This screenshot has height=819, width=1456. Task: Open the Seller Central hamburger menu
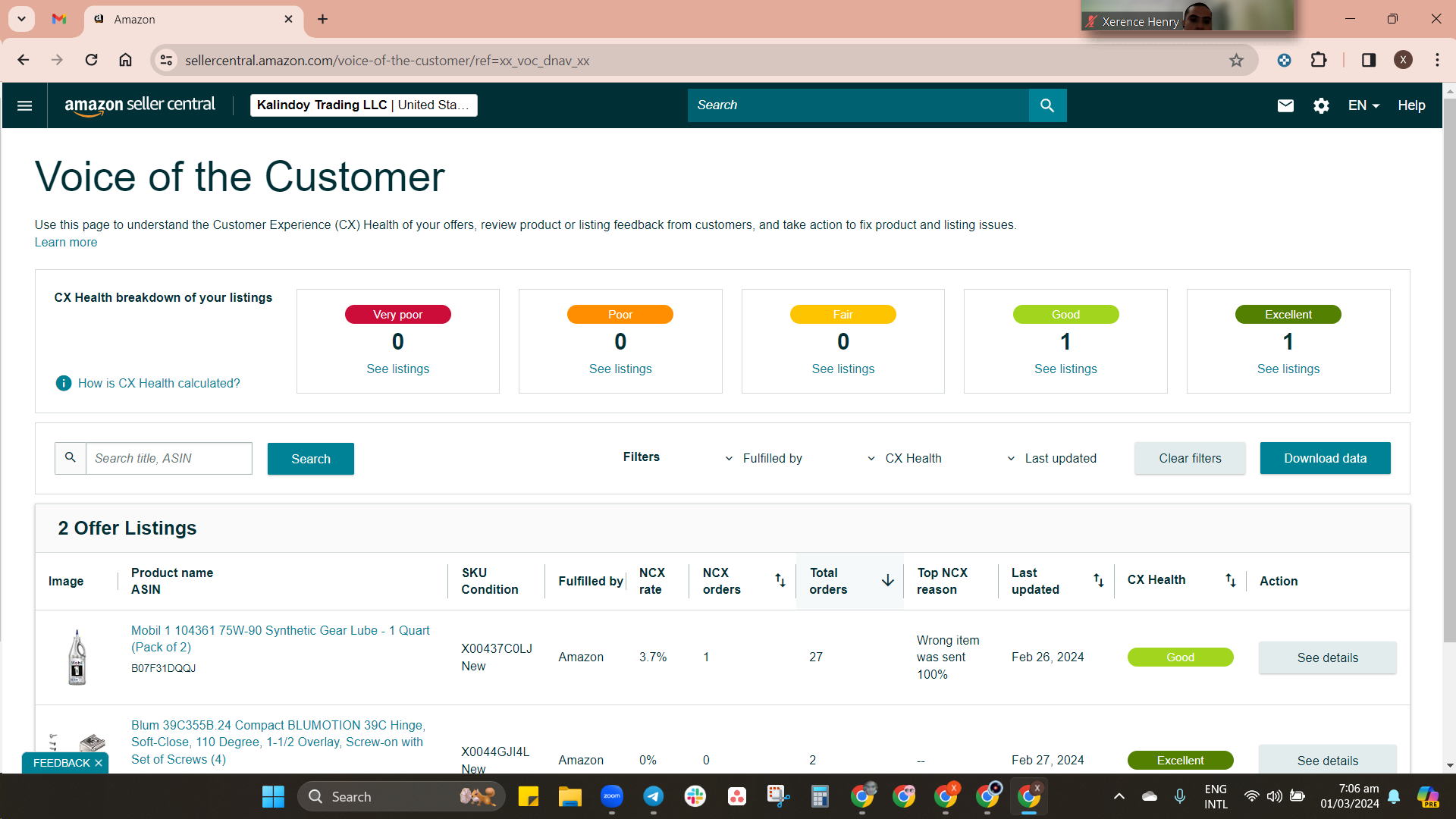(x=24, y=105)
